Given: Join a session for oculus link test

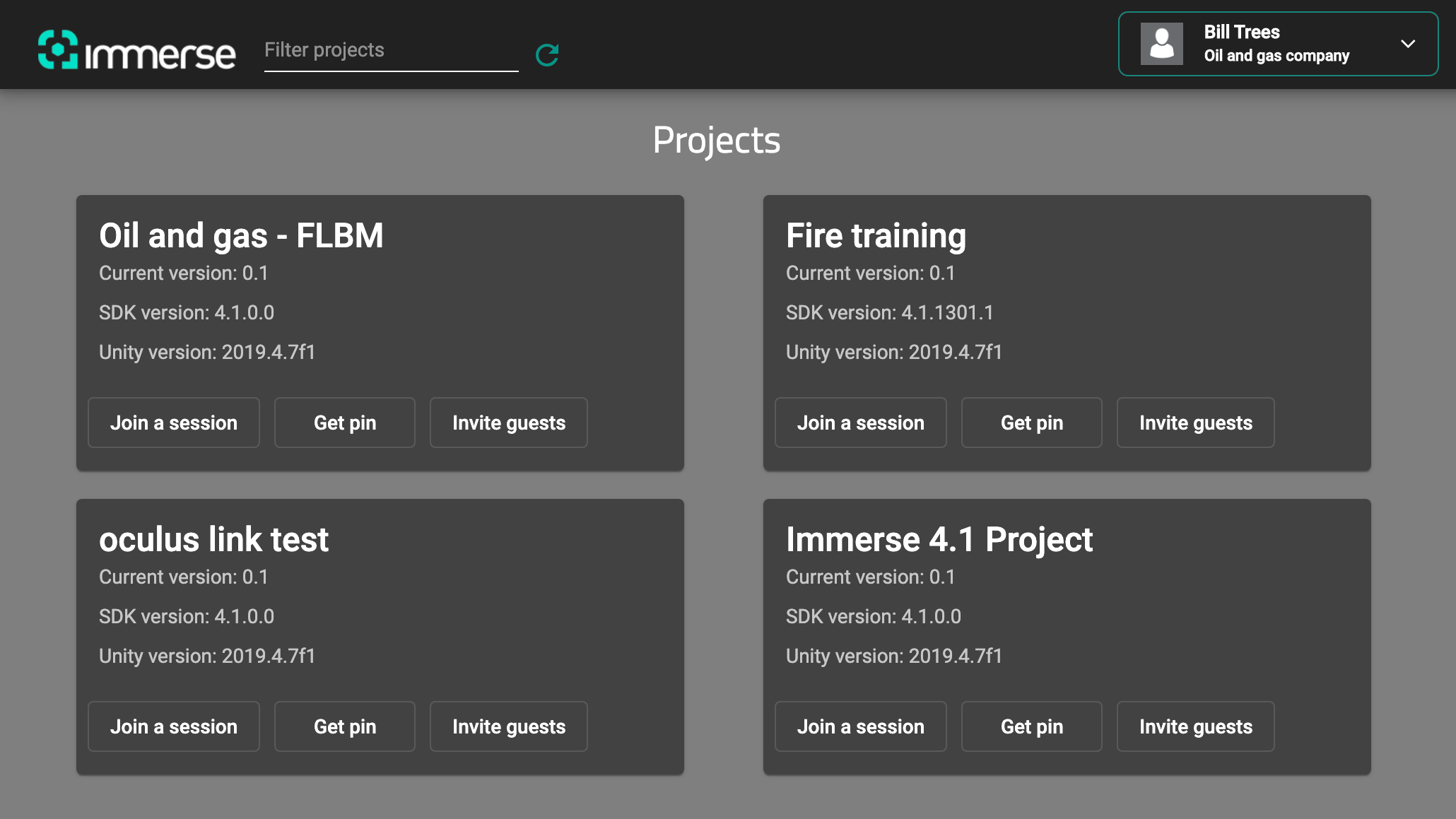Looking at the screenshot, I should tap(174, 726).
